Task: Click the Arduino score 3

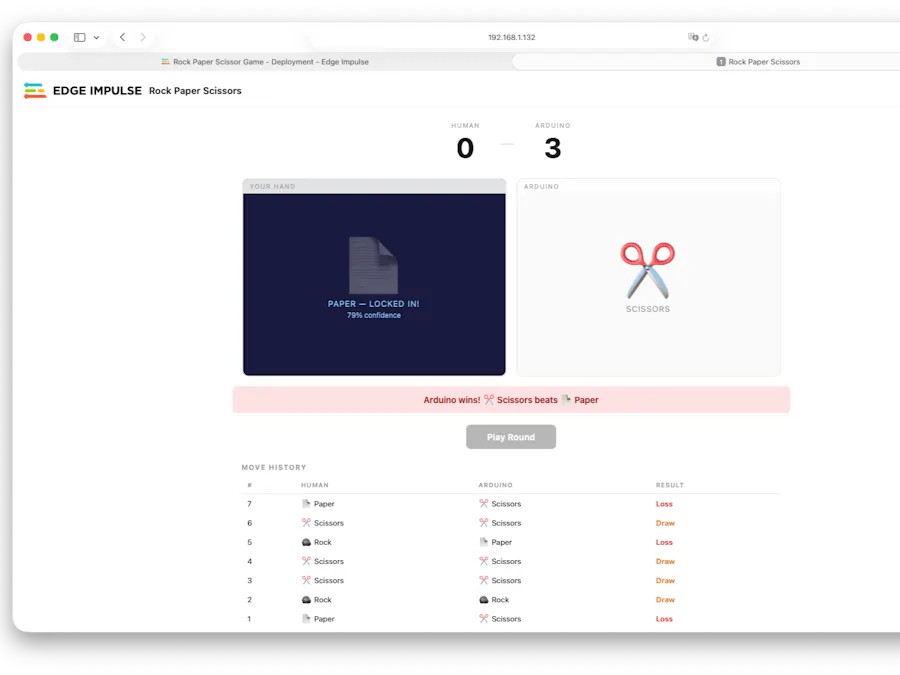Action: [552, 149]
